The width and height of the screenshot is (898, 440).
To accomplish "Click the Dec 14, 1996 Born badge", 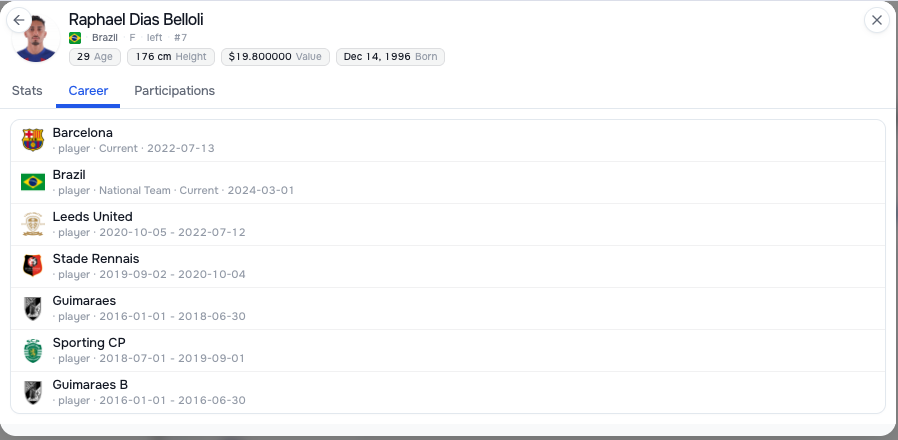I will coord(390,57).
